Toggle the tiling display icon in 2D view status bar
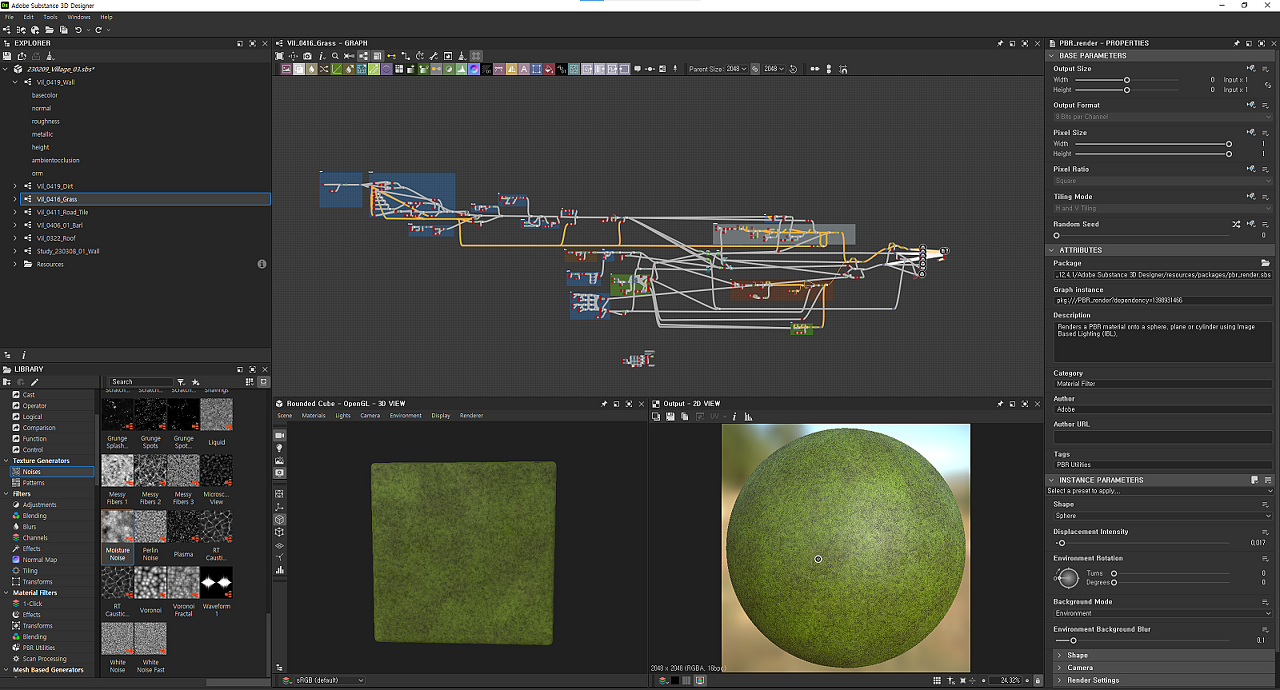The height and width of the screenshot is (690, 1280). coord(937,680)
